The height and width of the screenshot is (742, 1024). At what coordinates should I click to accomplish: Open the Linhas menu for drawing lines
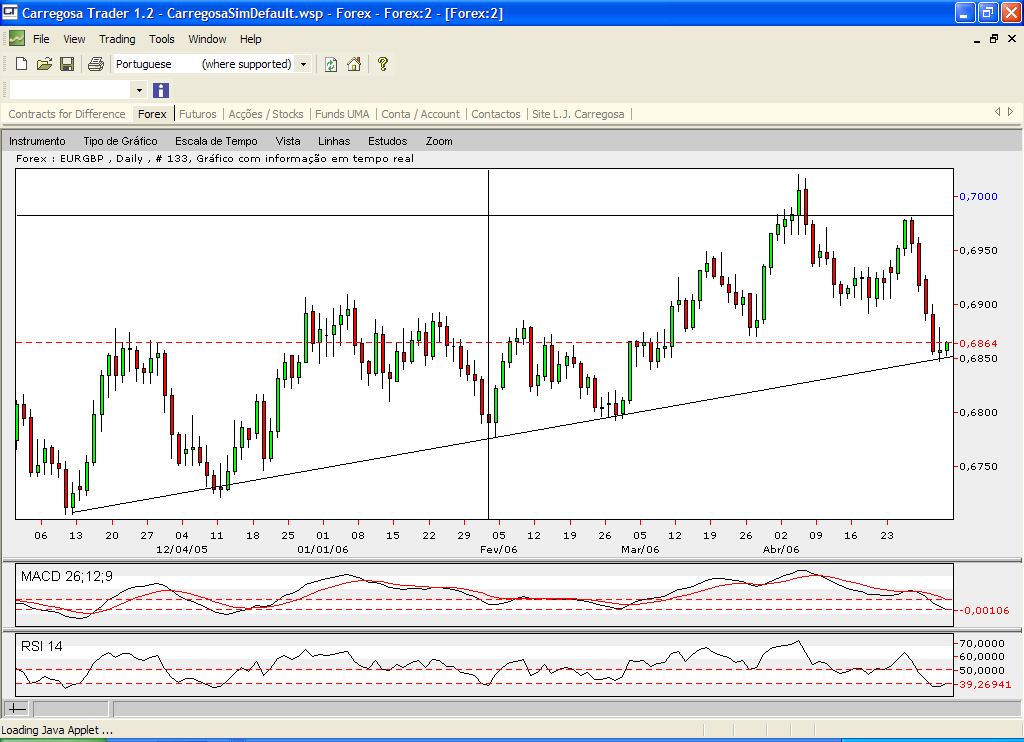pyautogui.click(x=334, y=141)
